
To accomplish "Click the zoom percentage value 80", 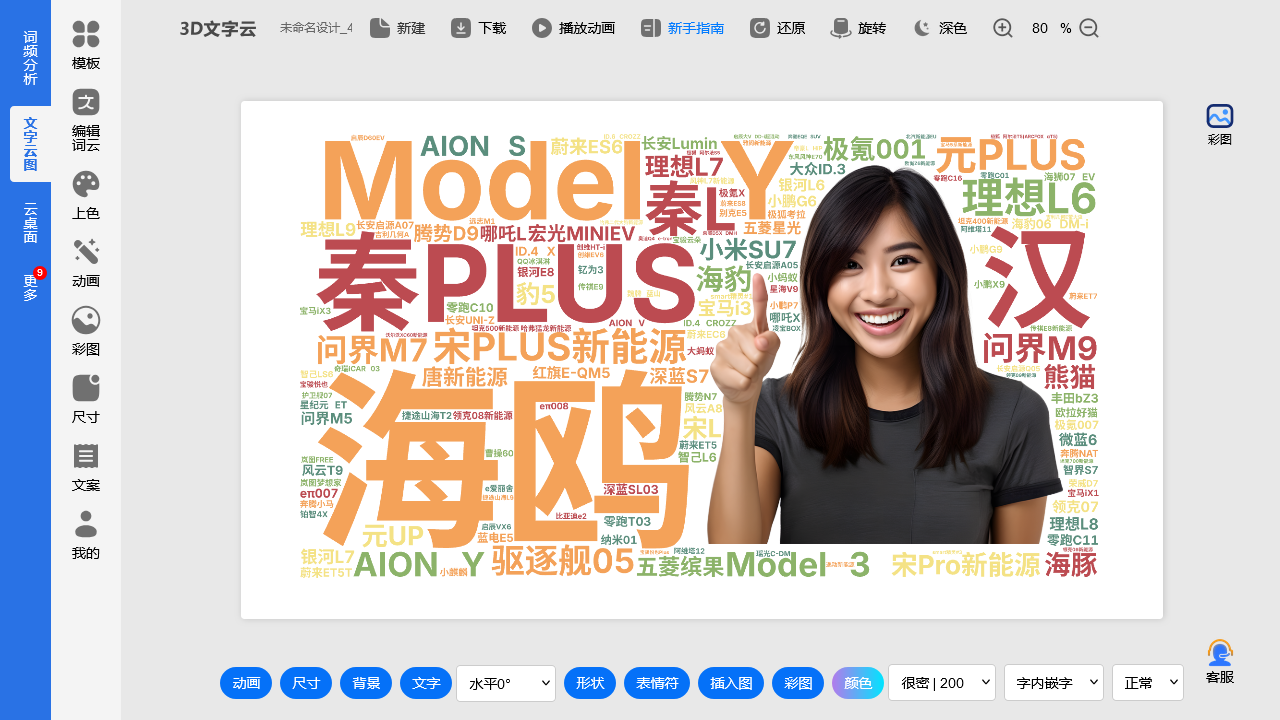I will (x=1040, y=28).
